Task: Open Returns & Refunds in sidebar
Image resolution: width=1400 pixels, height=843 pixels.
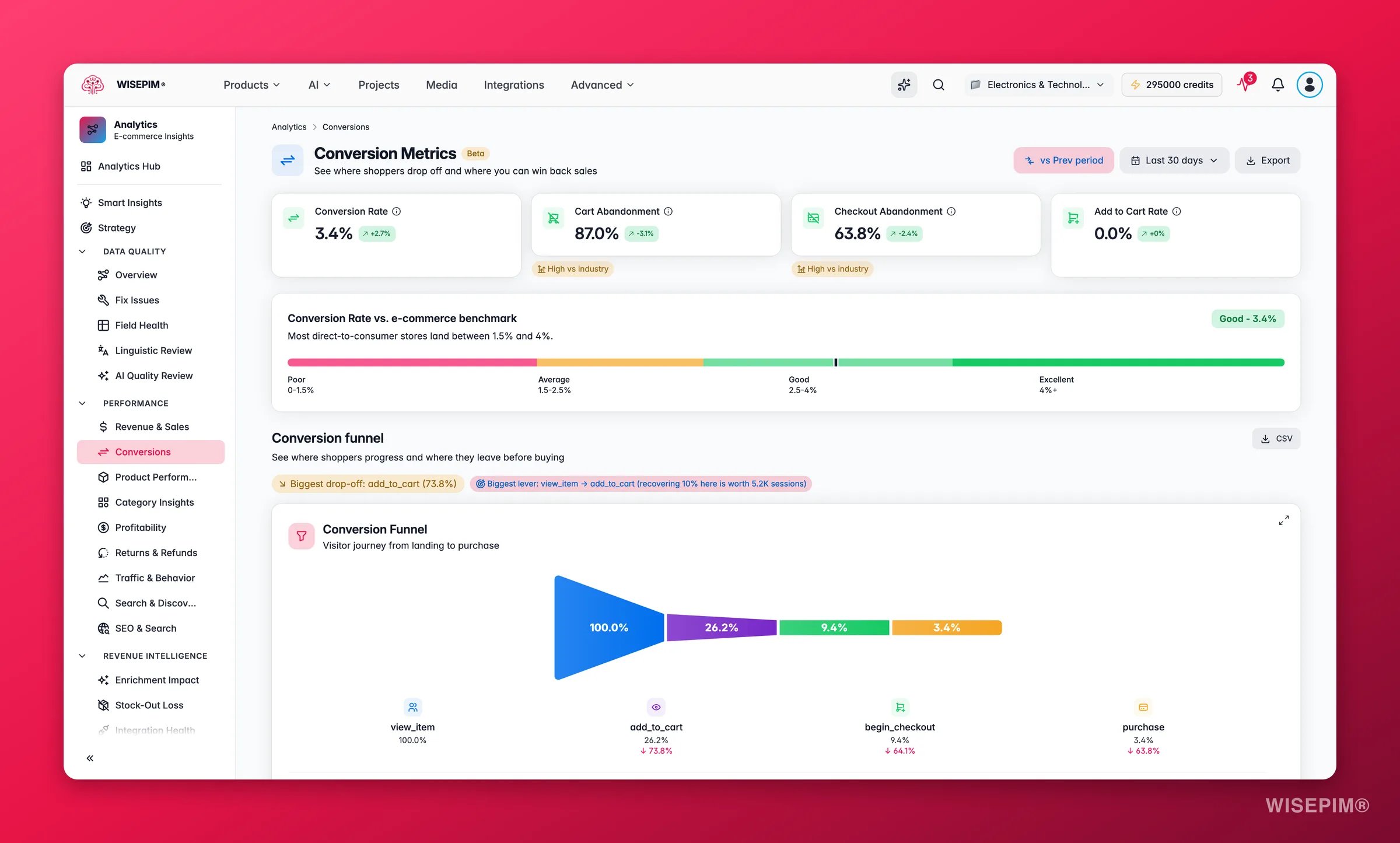Action: click(150, 552)
